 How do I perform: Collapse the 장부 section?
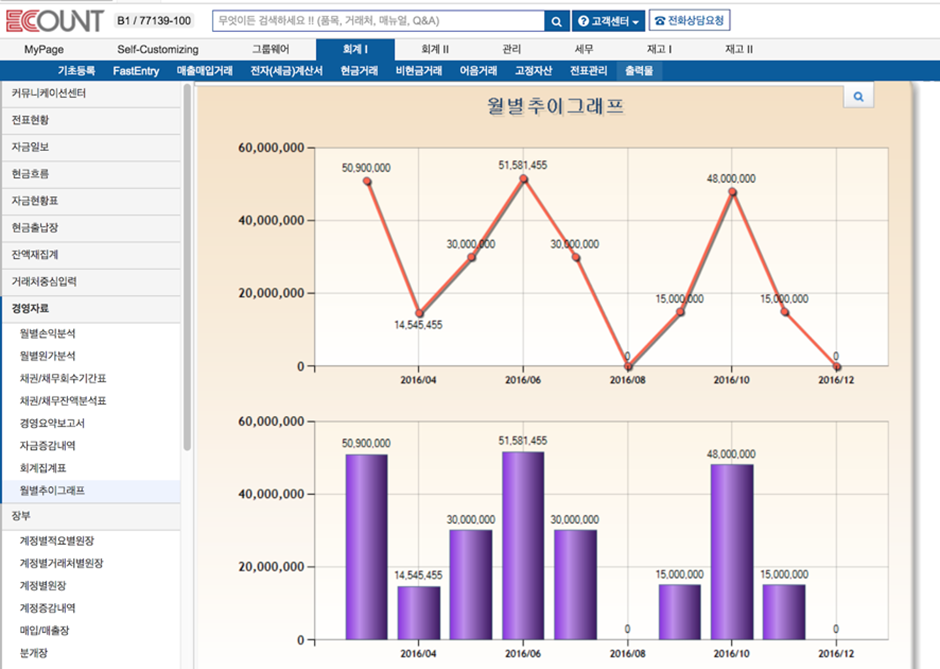(91, 516)
